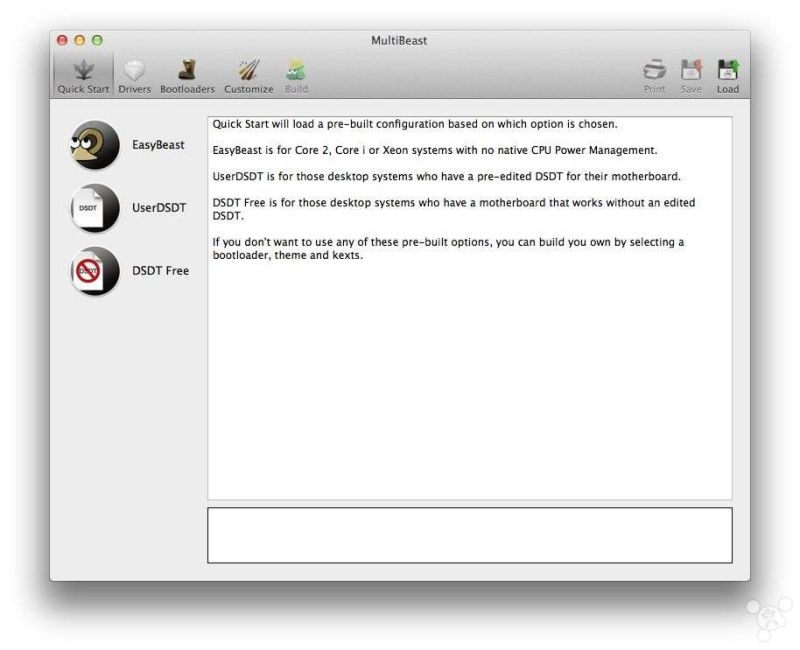
Task: Click the Print toolbar icon
Action: pyautogui.click(x=655, y=77)
